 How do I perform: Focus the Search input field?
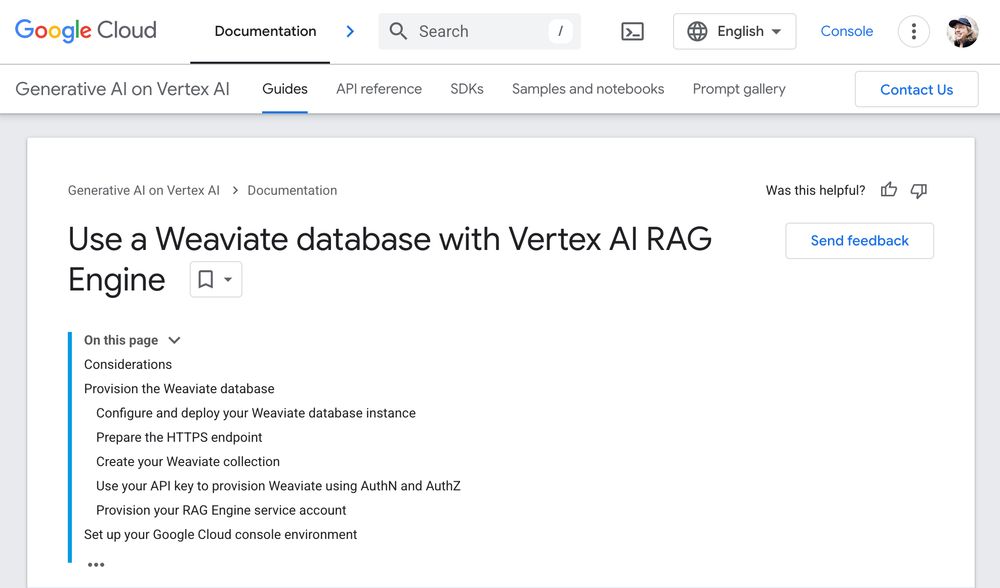[x=479, y=31]
